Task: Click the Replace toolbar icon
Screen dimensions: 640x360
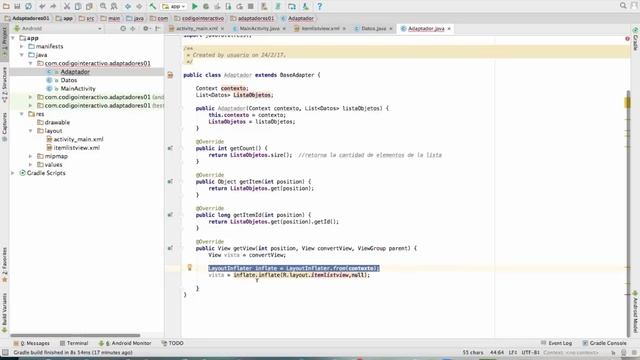Action: tap(114, 6)
